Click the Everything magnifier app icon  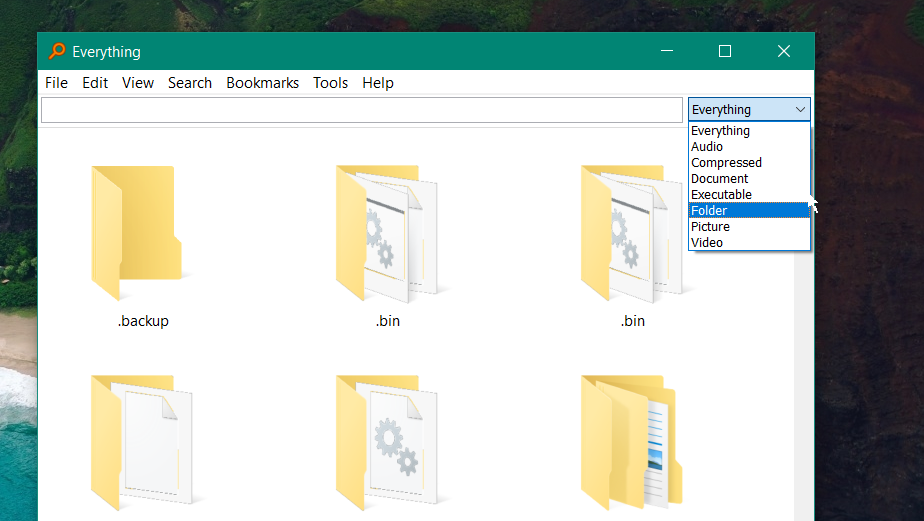click(57, 51)
